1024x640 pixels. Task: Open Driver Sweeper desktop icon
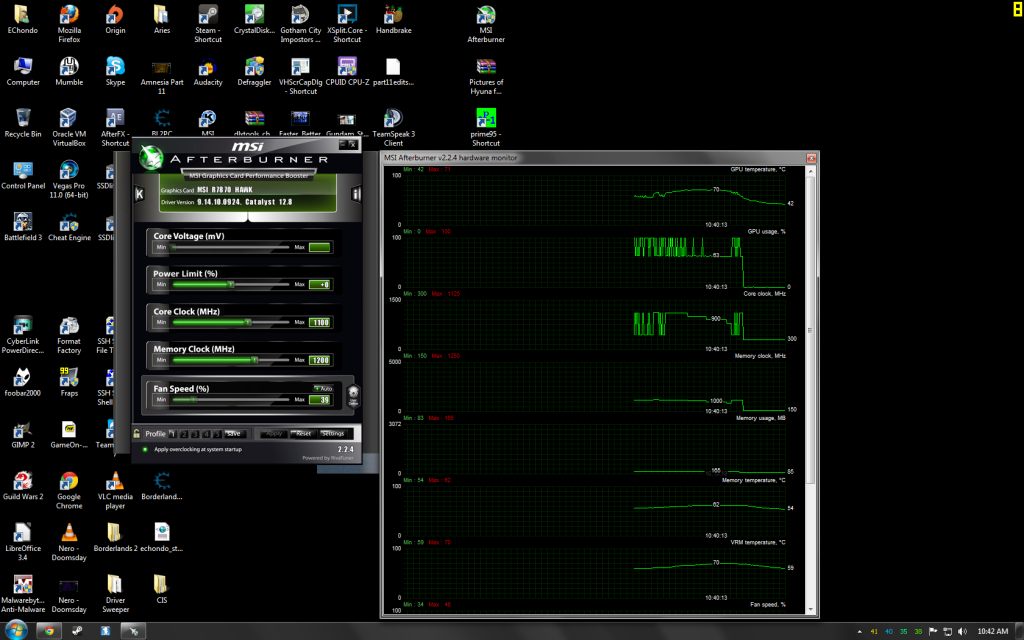[115, 594]
